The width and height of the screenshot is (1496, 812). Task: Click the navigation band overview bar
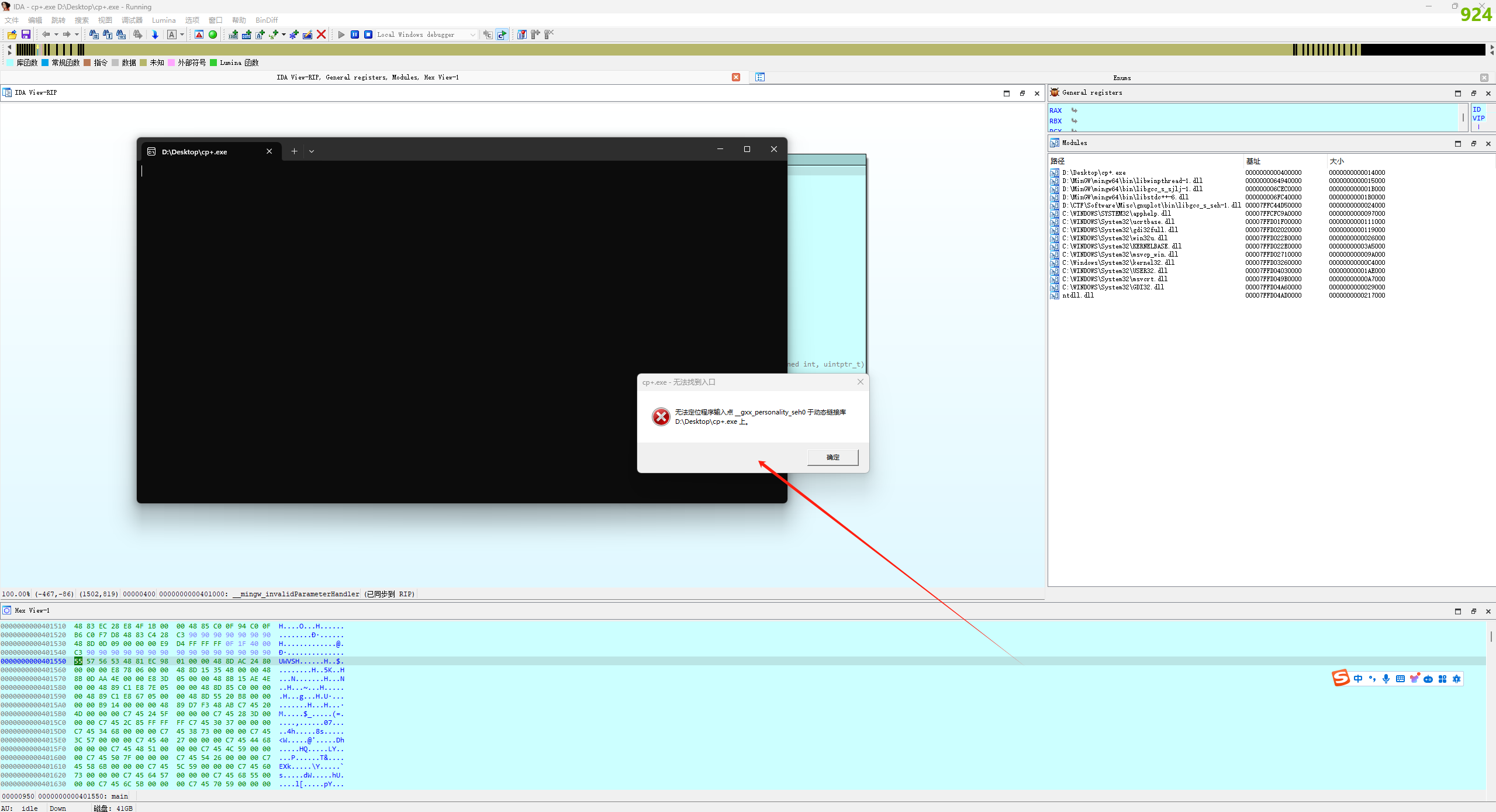tap(702, 50)
